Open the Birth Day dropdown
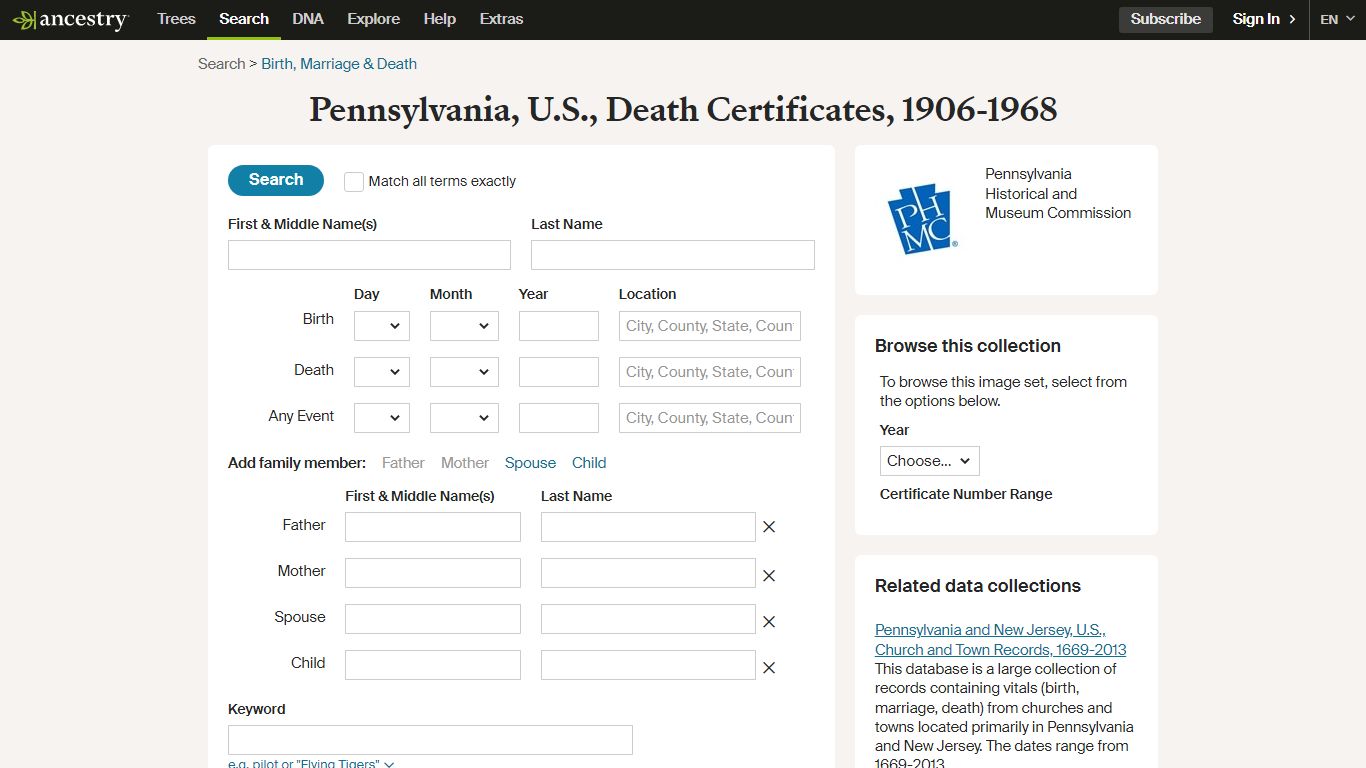The height and width of the screenshot is (768, 1366). tap(382, 326)
